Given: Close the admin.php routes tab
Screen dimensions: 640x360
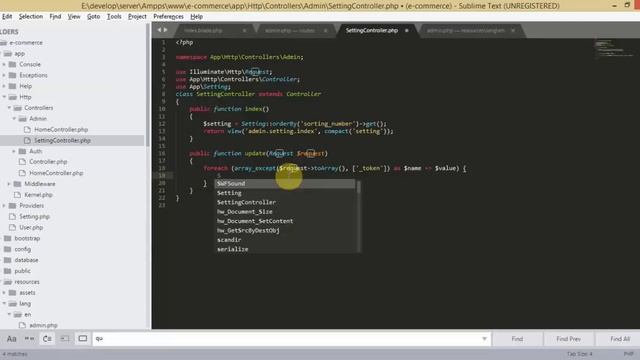Looking at the screenshot, I should (325, 31).
